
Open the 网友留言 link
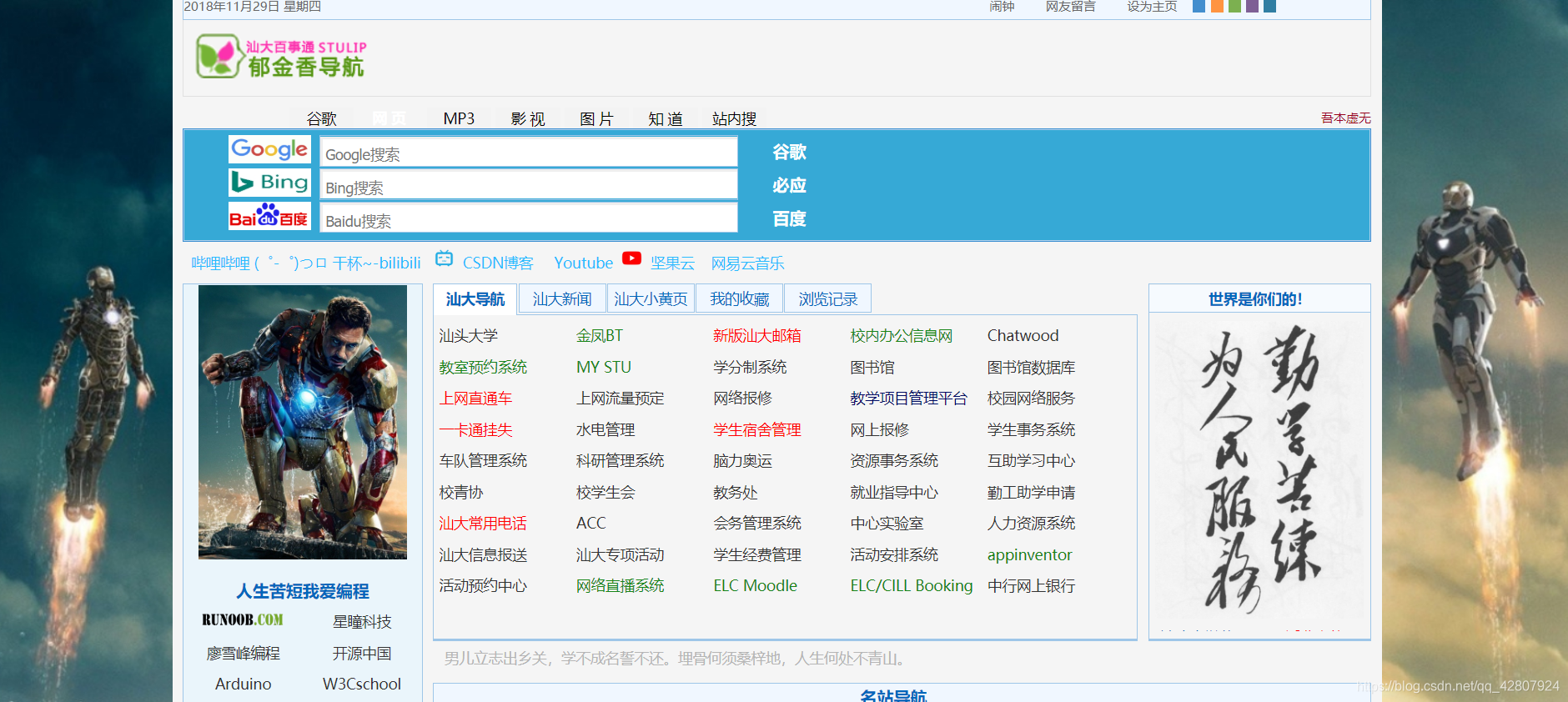click(x=1071, y=7)
